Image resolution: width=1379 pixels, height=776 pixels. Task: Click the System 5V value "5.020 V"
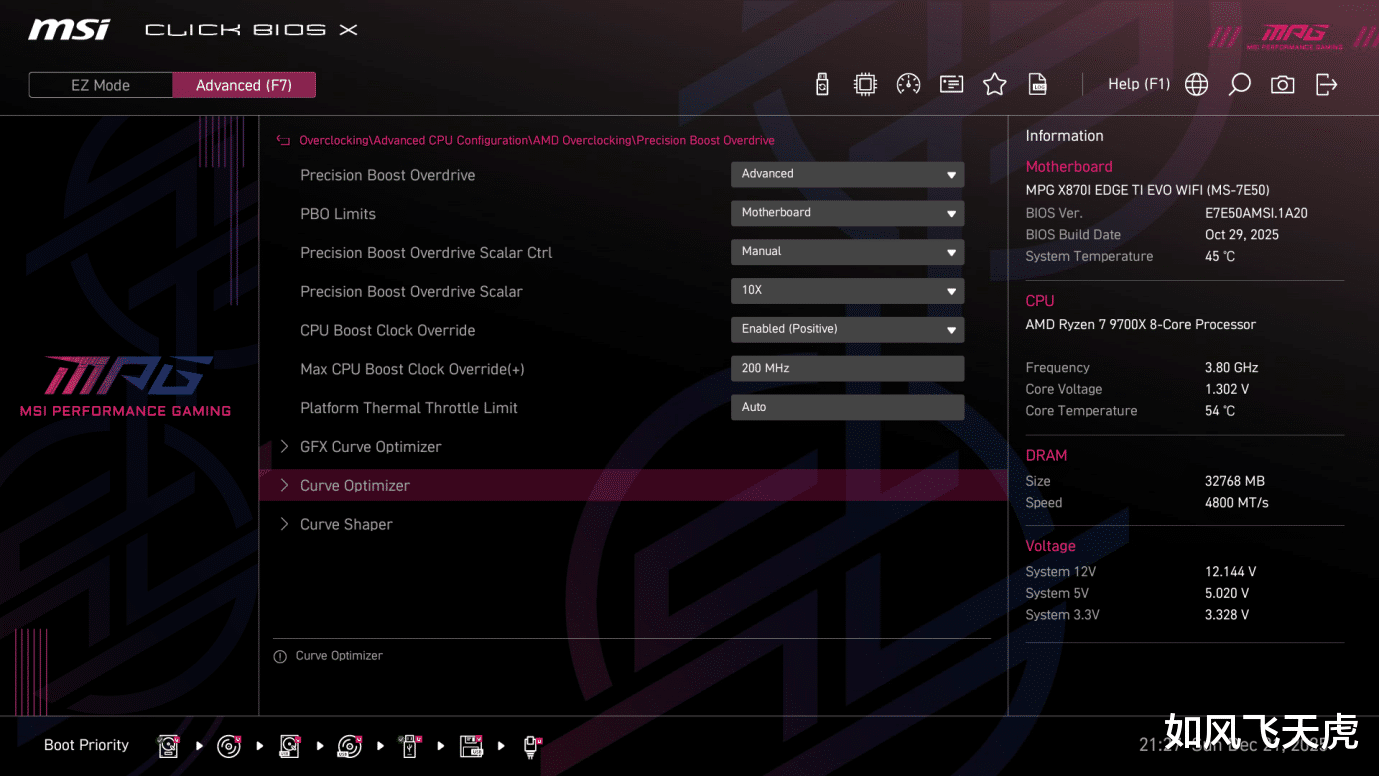click(1227, 594)
